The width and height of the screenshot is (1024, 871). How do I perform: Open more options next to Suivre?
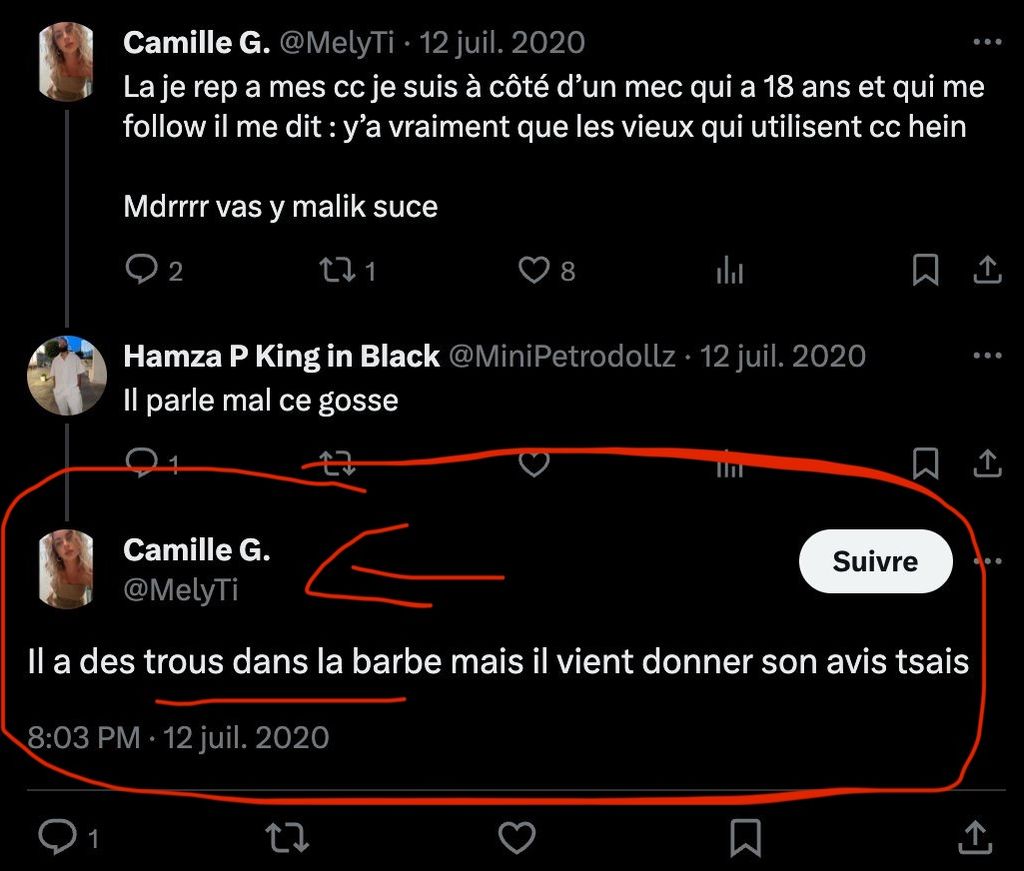988,561
